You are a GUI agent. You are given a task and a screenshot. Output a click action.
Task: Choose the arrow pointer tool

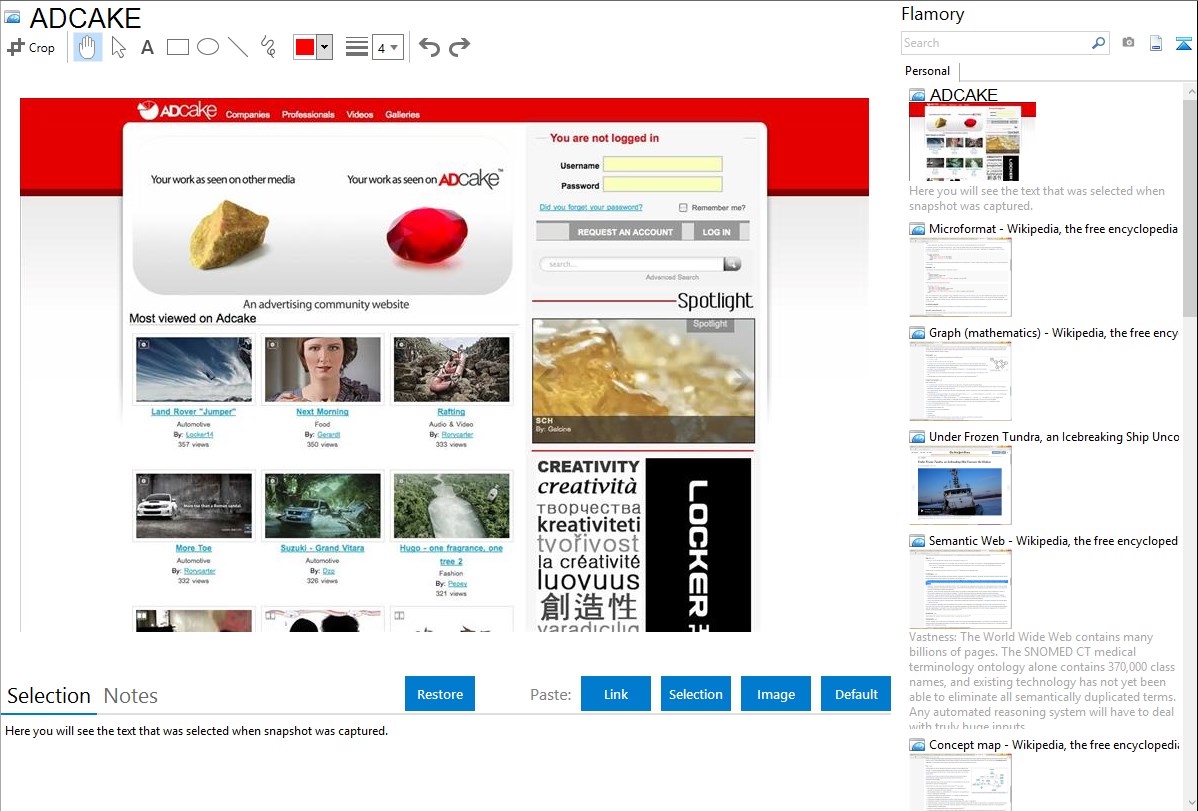pos(118,47)
